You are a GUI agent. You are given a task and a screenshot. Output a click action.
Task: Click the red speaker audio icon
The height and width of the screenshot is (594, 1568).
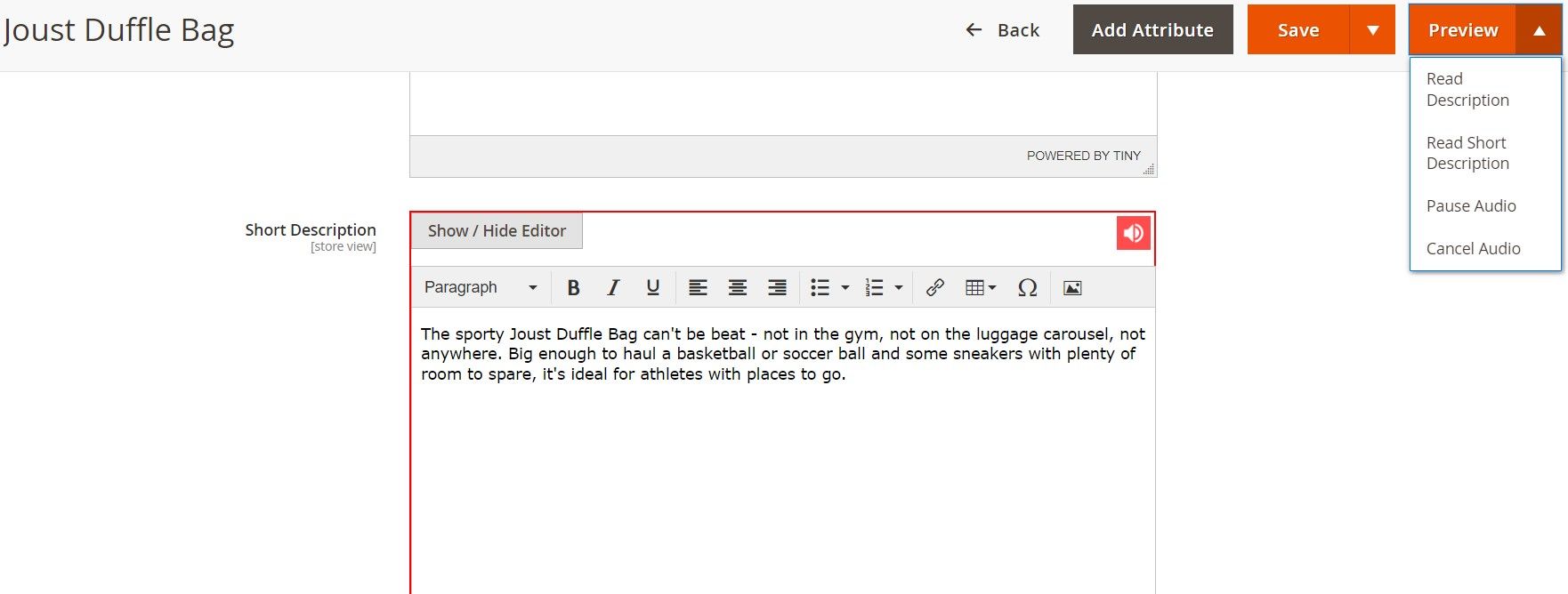coord(1133,233)
